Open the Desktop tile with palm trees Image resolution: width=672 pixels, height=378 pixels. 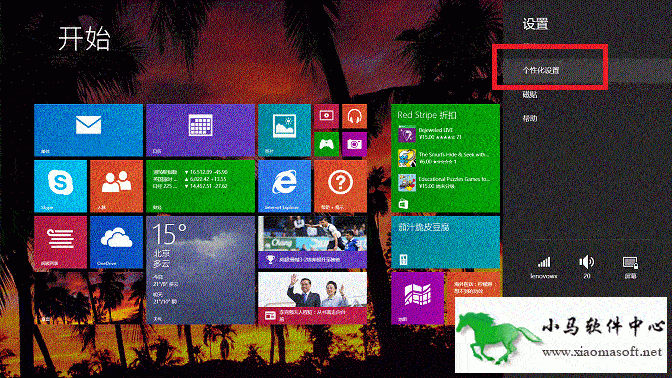click(x=88, y=298)
